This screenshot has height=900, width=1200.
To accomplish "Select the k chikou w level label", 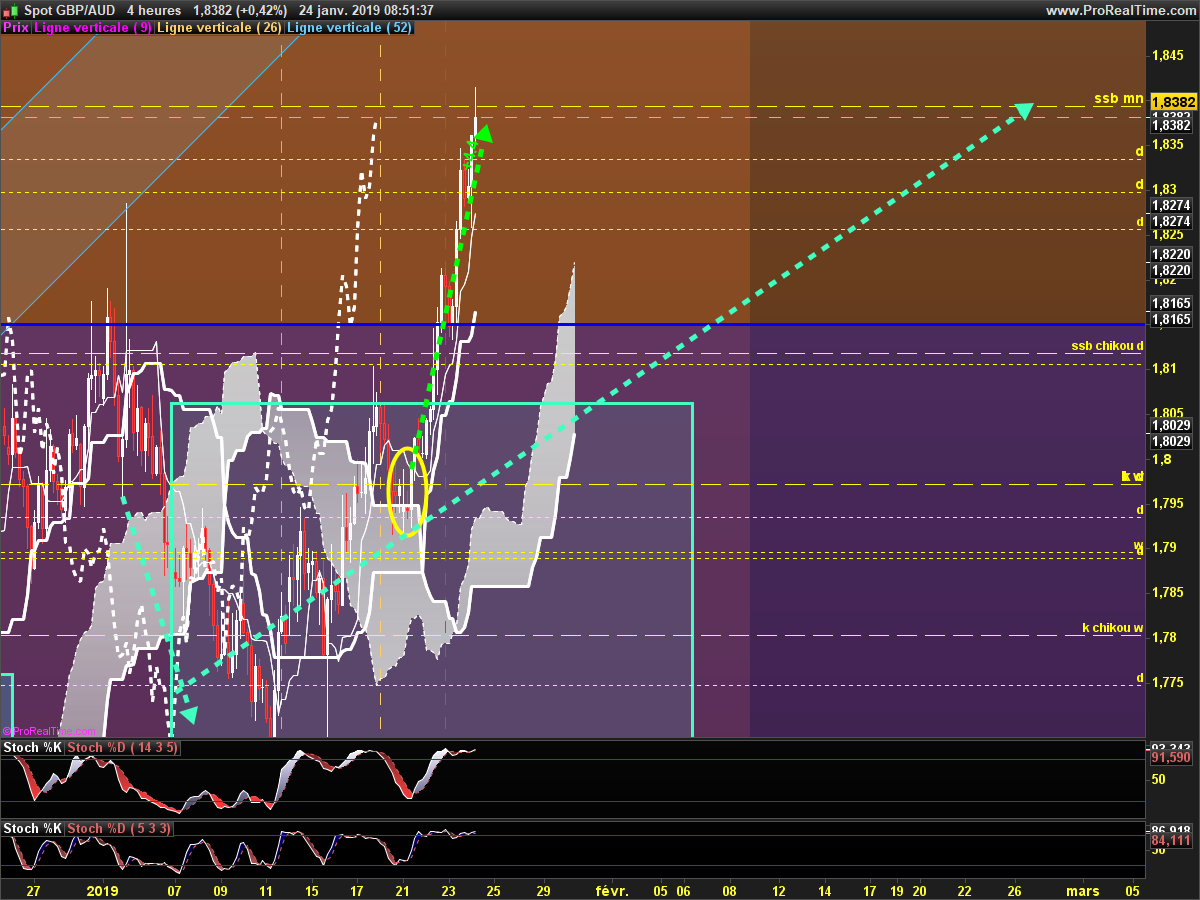I will coord(1112,628).
